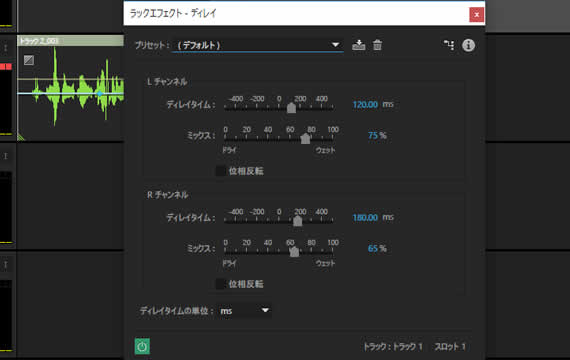
Task: Click the R channel 180.00 ms value
Action: [365, 218]
